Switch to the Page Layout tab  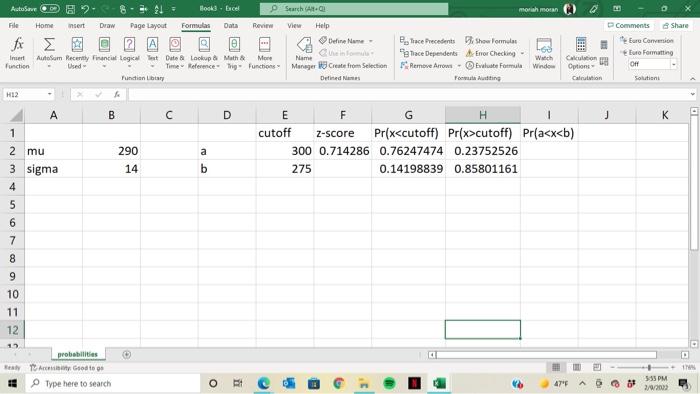coord(148,25)
